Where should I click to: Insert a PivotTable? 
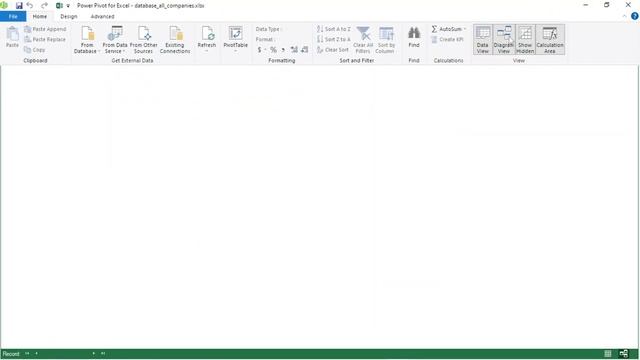[x=236, y=38]
